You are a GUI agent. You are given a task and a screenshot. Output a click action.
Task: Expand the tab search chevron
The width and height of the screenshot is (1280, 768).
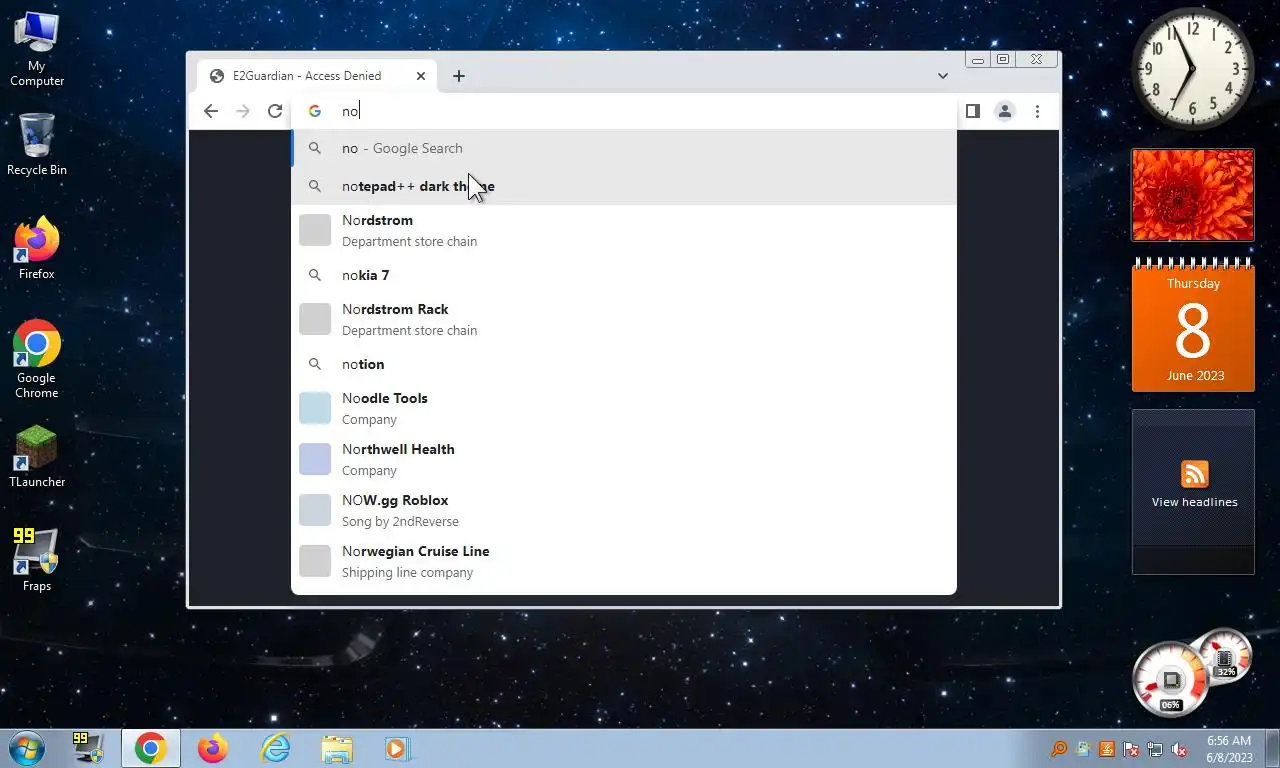click(x=942, y=76)
